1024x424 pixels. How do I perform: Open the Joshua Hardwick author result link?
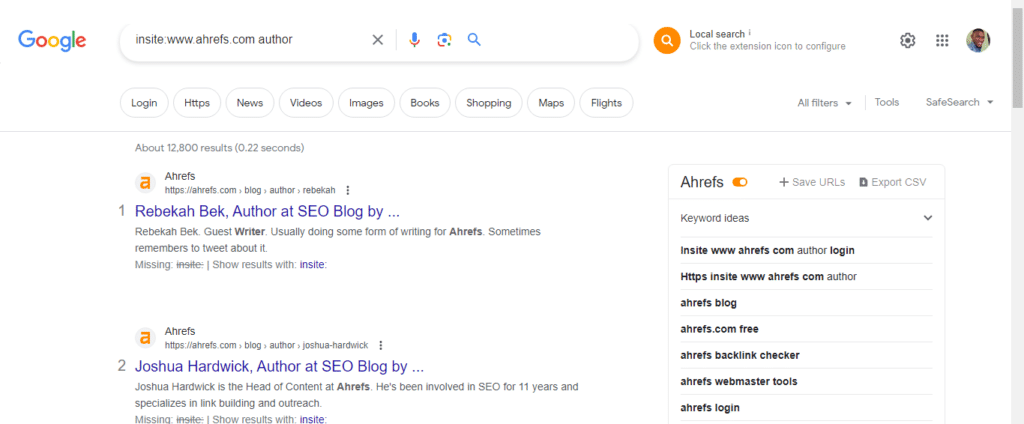click(x=280, y=366)
